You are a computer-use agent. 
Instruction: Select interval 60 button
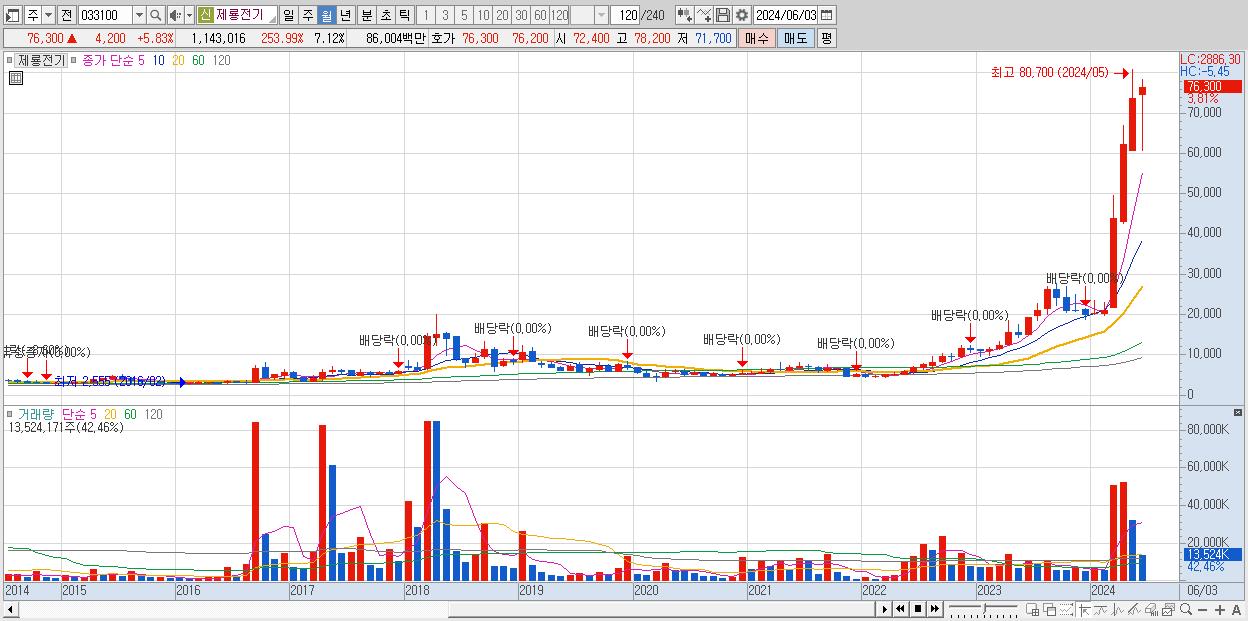(x=540, y=15)
